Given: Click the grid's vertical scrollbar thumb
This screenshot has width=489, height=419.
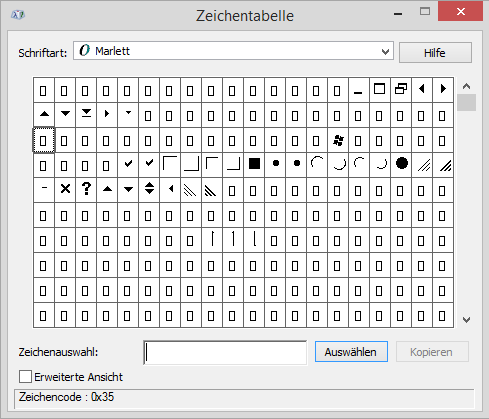Looking at the screenshot, I should tap(466, 102).
